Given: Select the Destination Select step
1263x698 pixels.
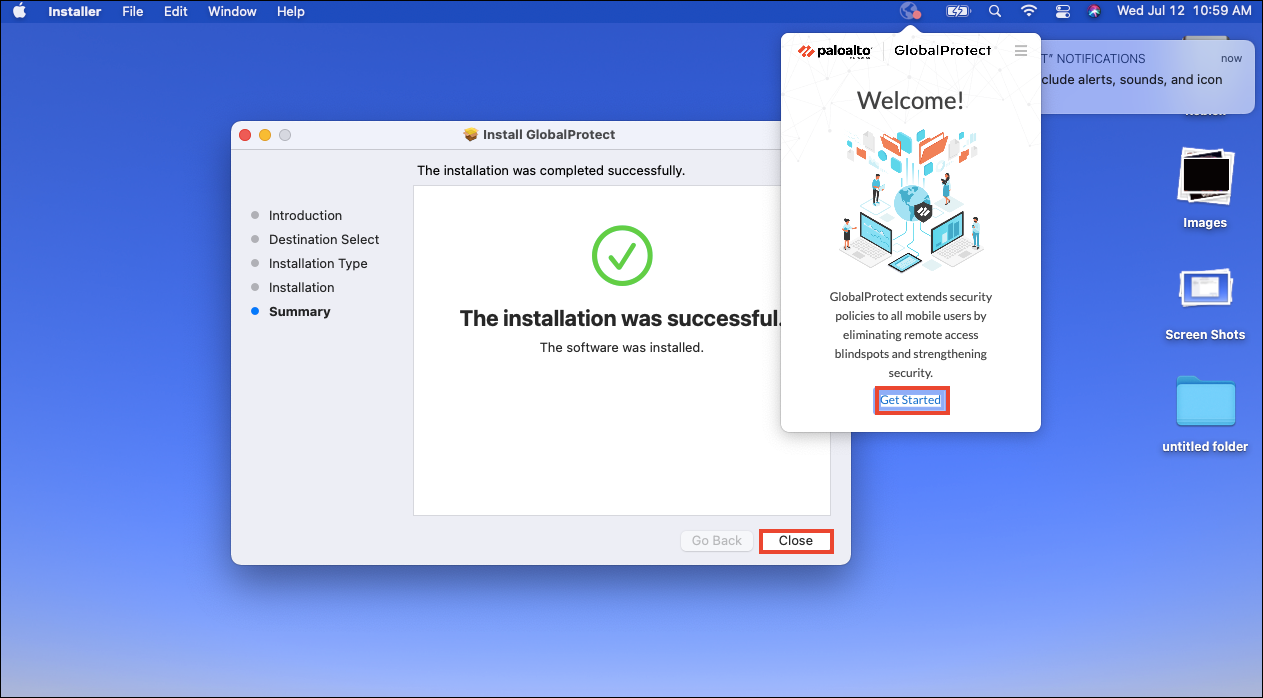Looking at the screenshot, I should tap(324, 239).
